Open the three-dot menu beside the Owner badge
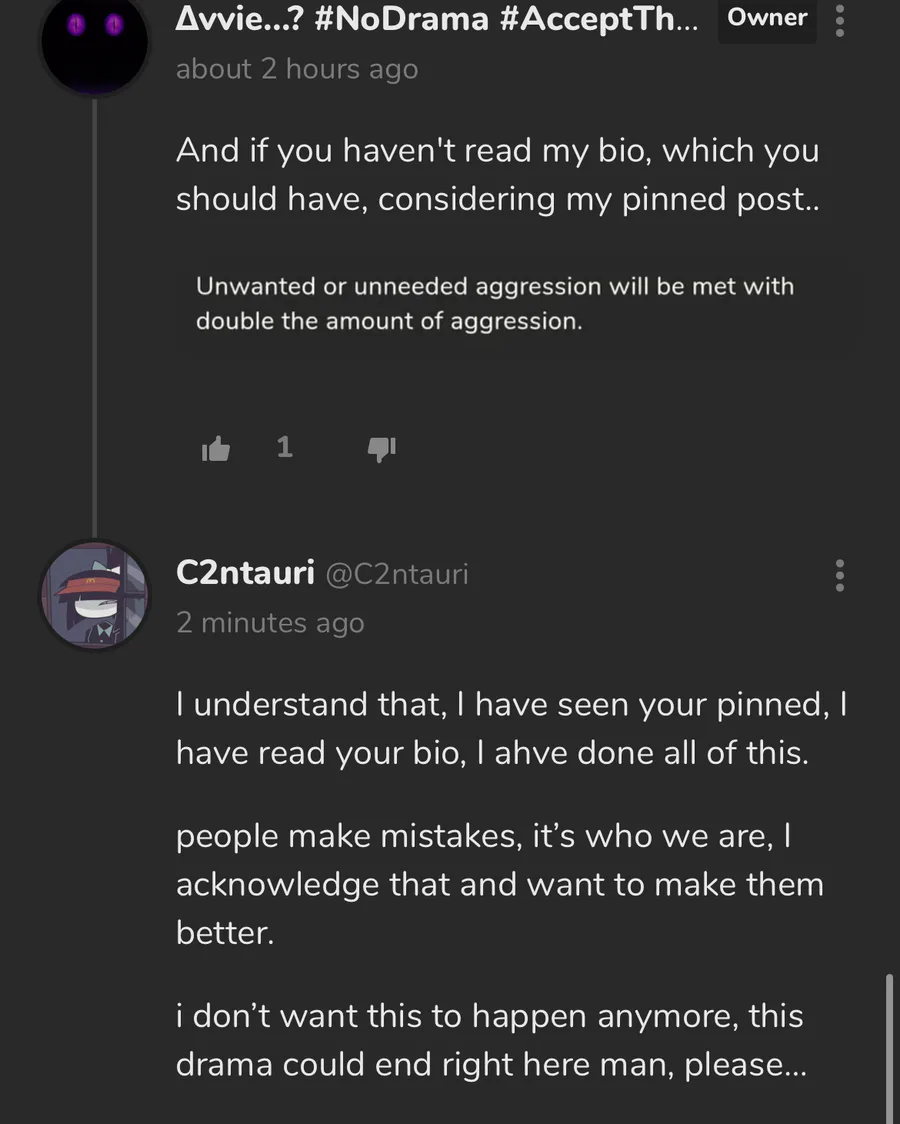Image resolution: width=900 pixels, height=1124 pixels. pyautogui.click(x=840, y=20)
